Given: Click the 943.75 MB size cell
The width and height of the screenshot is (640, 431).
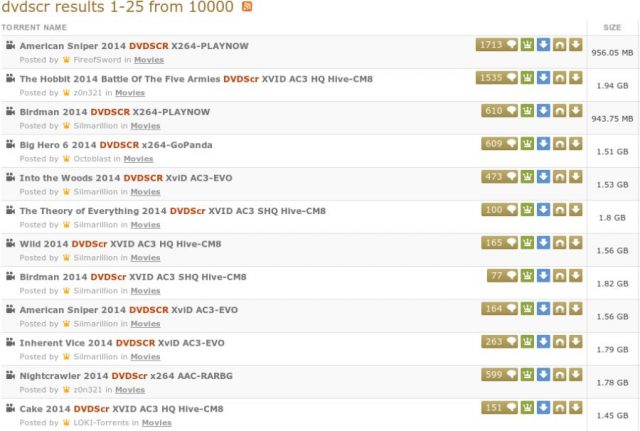Looking at the screenshot, I should (x=612, y=119).
